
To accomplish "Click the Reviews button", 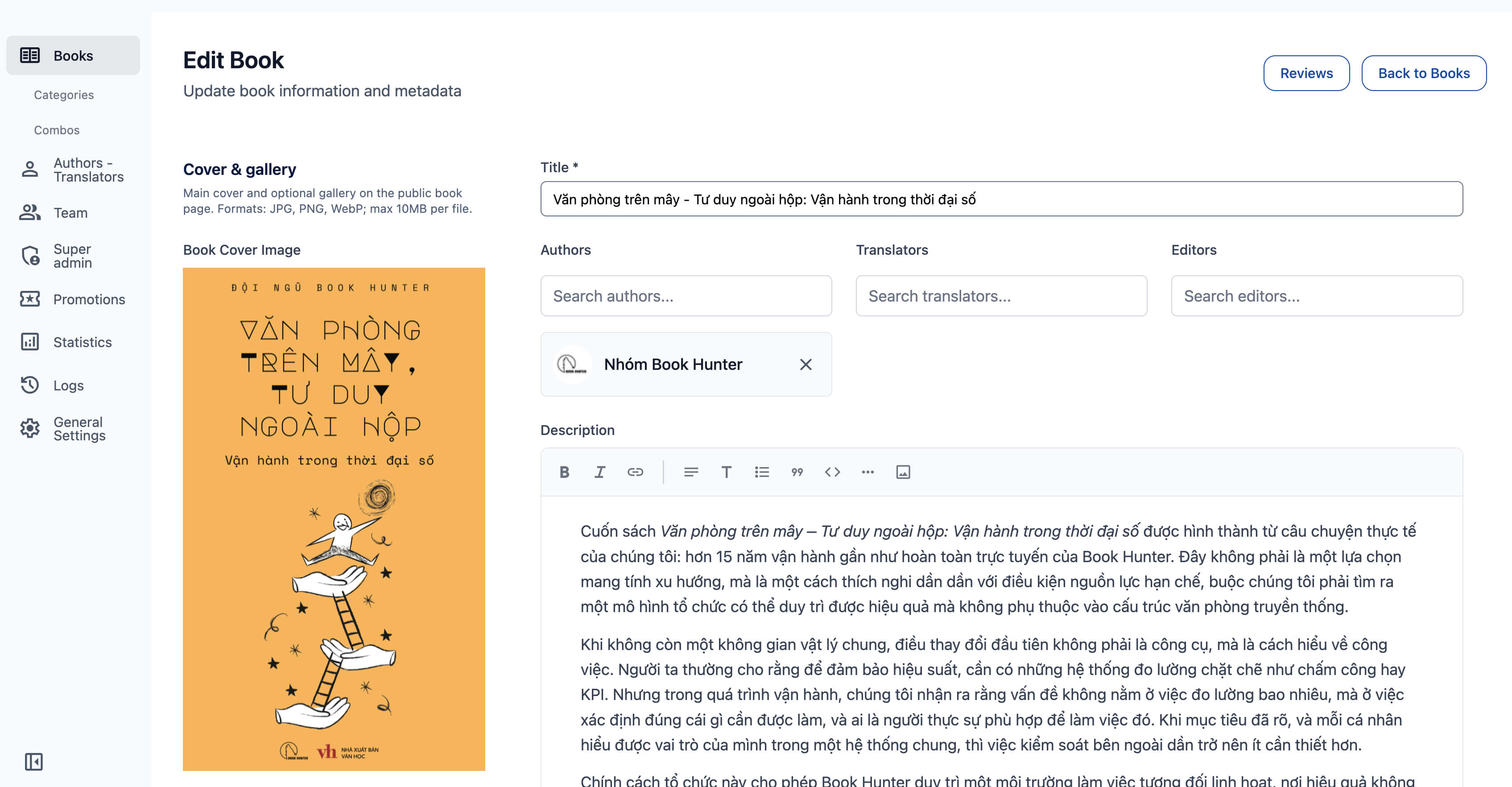I will pyautogui.click(x=1306, y=74).
